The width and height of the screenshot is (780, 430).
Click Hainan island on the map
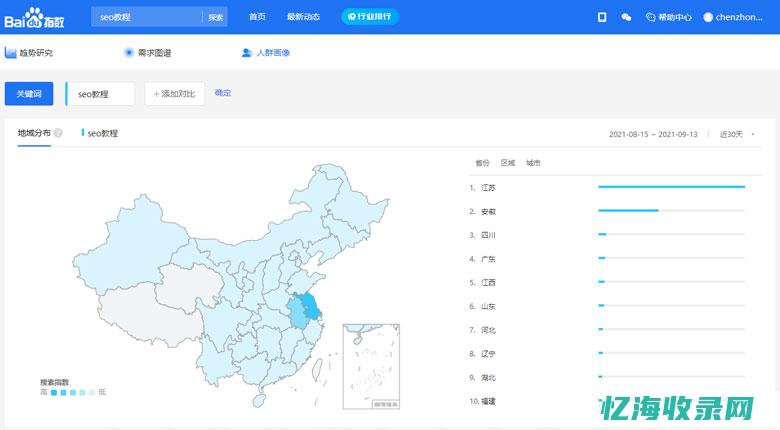pyautogui.click(x=259, y=400)
